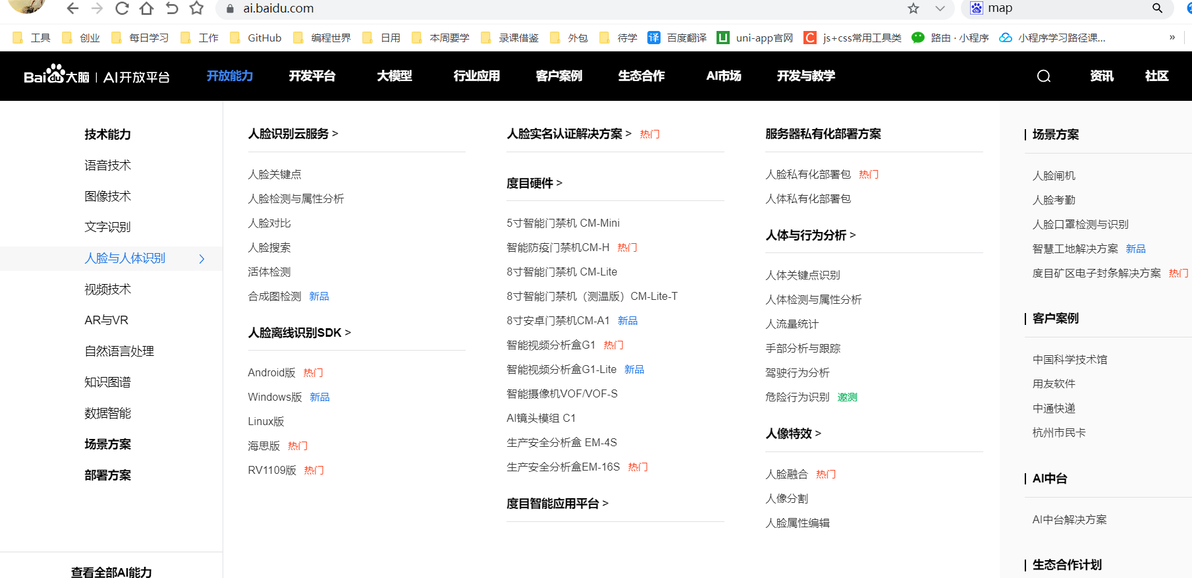Screen dimensions: 1192x578
Task: Open the 智能视频分析盒G1 link
Action: click(551, 345)
